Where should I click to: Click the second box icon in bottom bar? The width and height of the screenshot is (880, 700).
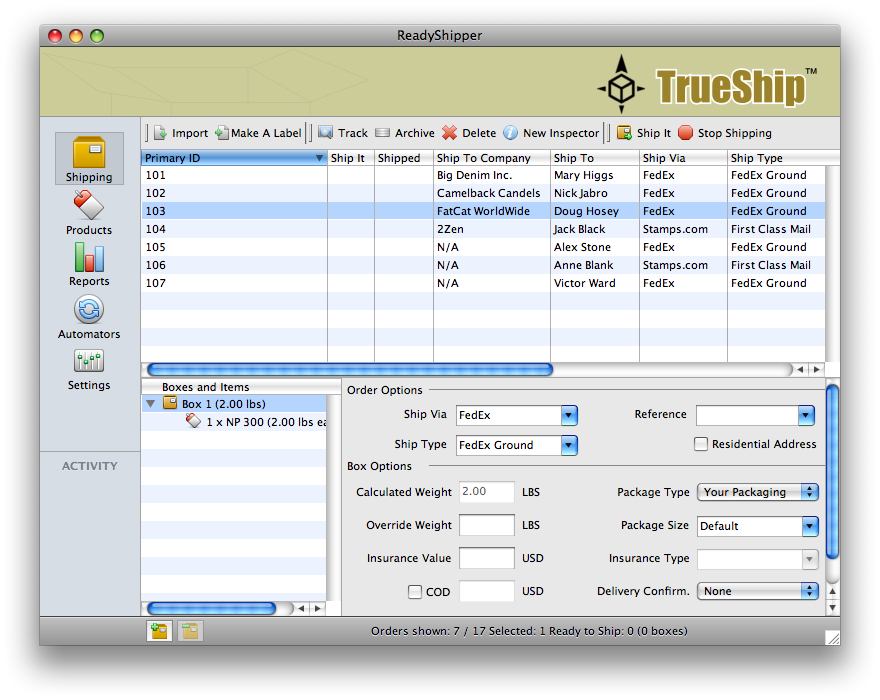tap(190, 631)
